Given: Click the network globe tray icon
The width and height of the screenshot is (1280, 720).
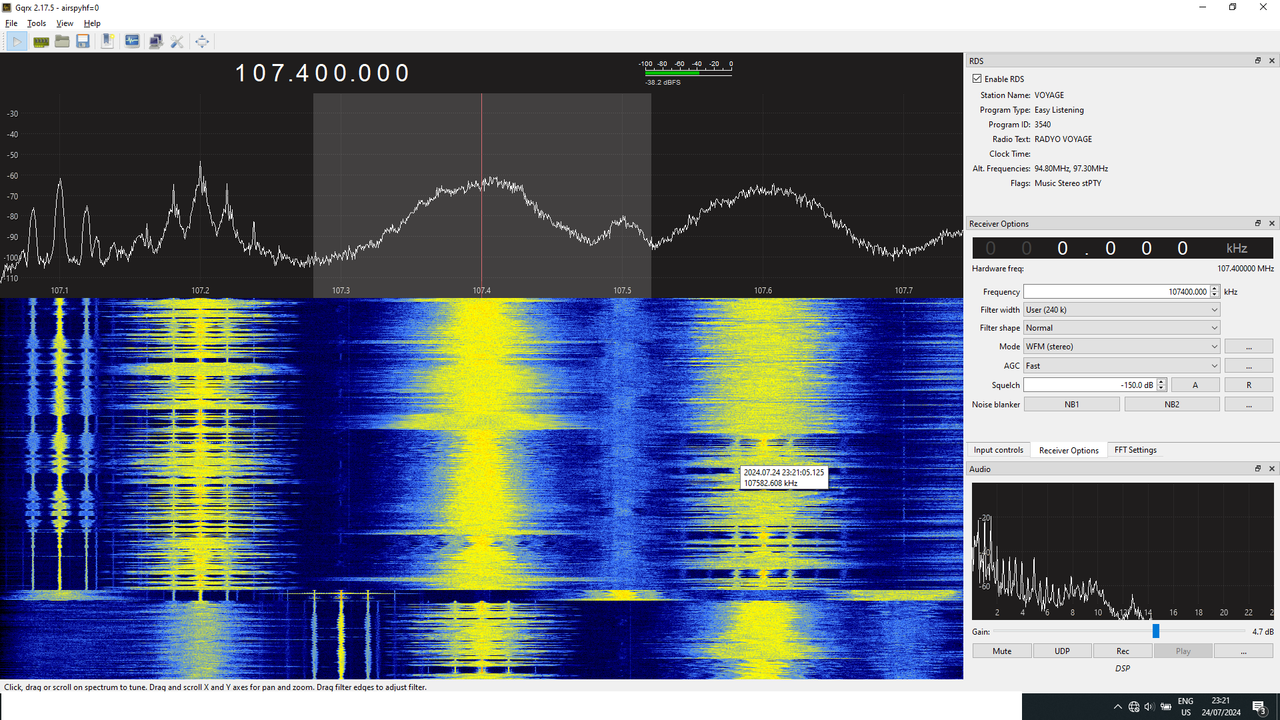Looking at the screenshot, I should click(1134, 706).
